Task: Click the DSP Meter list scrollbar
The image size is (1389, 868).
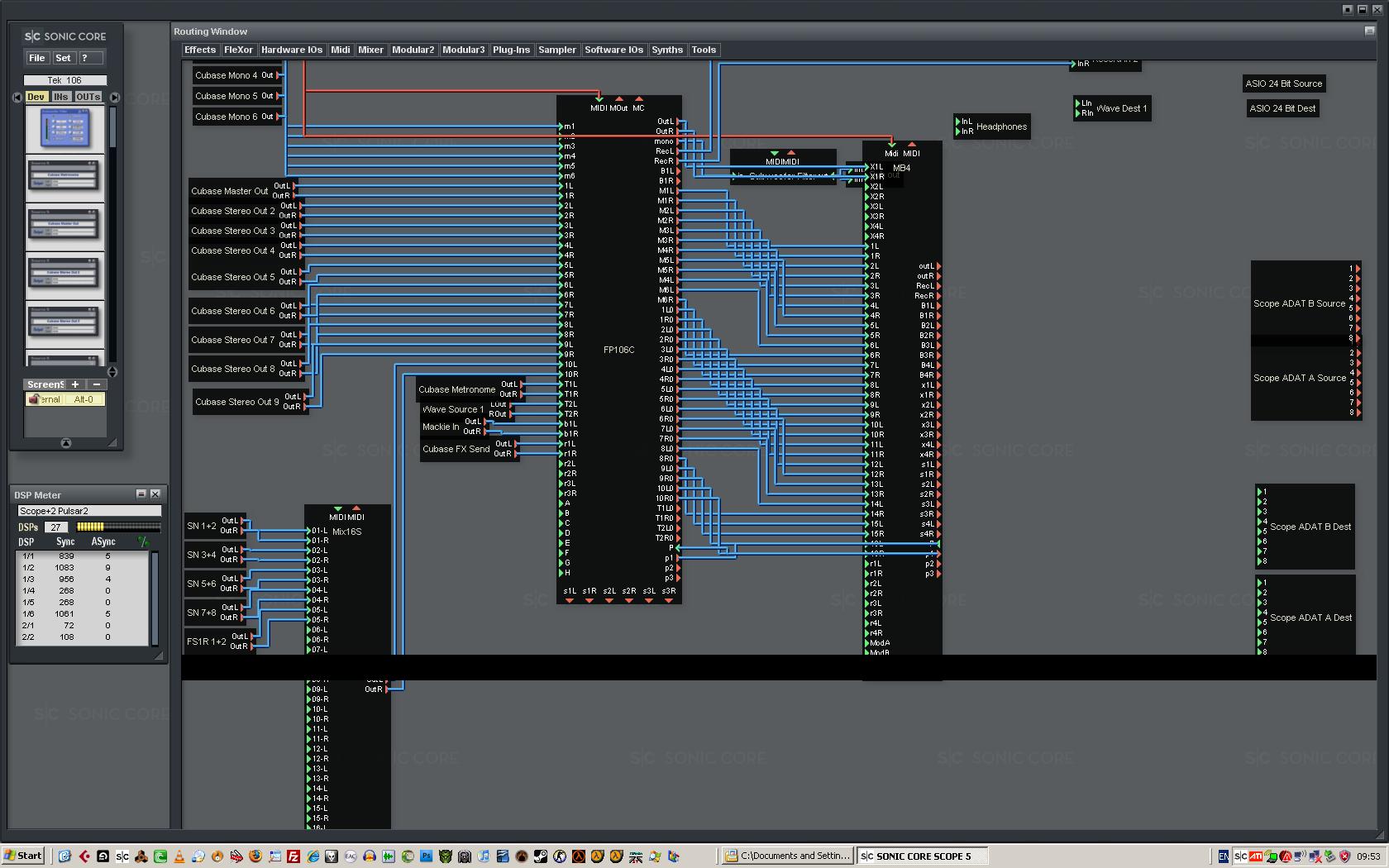Action: point(154,598)
